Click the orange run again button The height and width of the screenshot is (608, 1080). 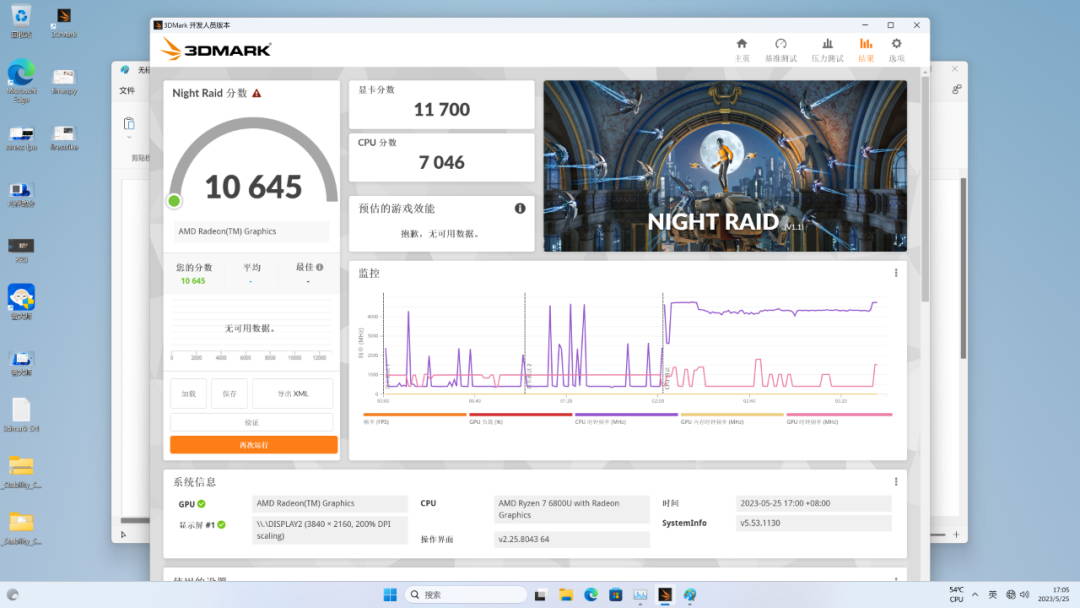253,445
